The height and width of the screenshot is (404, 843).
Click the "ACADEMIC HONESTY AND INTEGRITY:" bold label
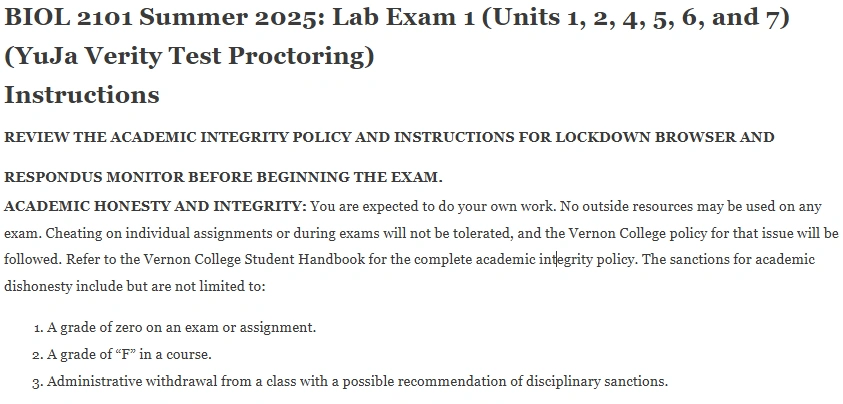155,207
